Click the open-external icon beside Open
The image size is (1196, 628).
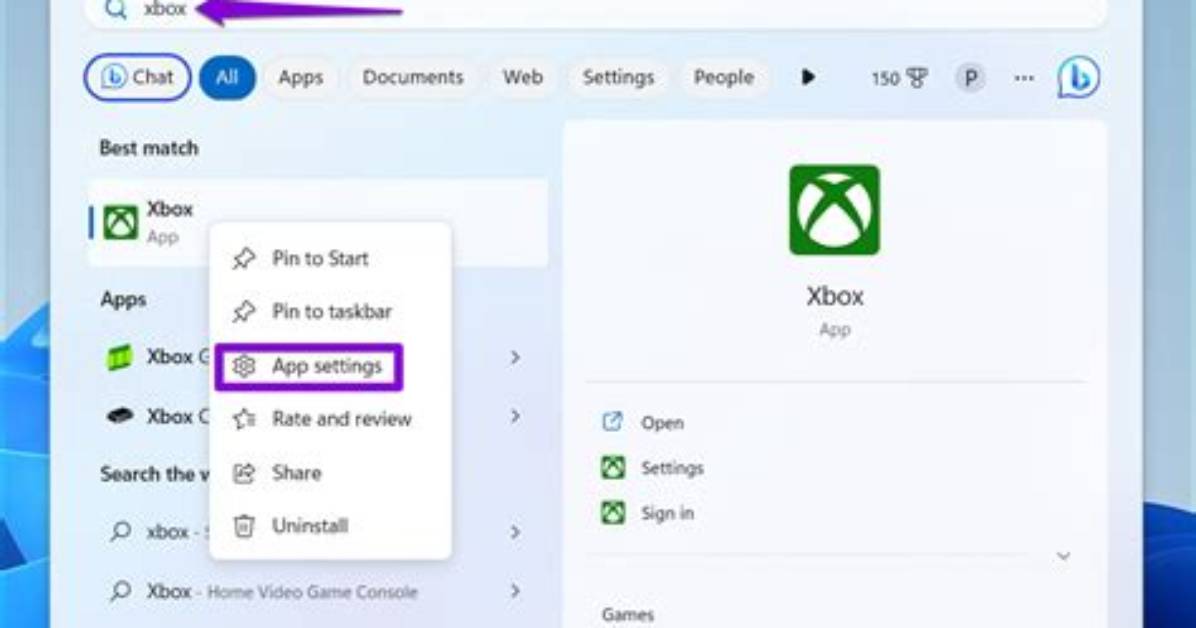tap(612, 422)
